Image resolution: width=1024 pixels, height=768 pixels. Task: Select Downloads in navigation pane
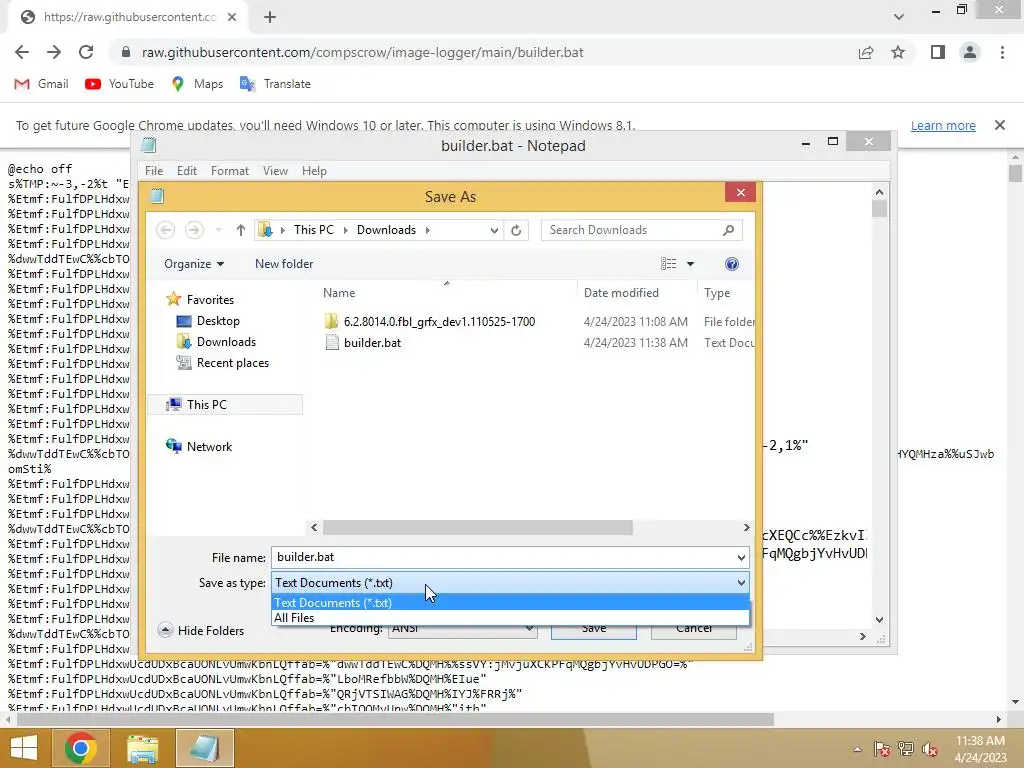[216, 342]
